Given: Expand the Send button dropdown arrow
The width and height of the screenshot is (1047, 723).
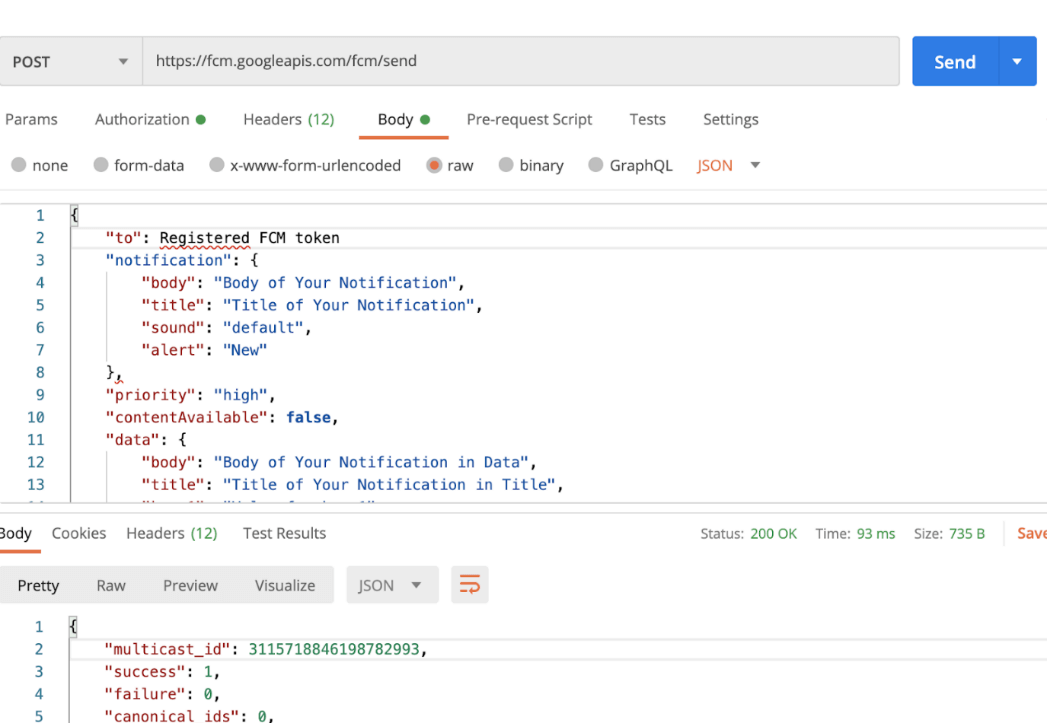Looking at the screenshot, I should click(x=1017, y=62).
